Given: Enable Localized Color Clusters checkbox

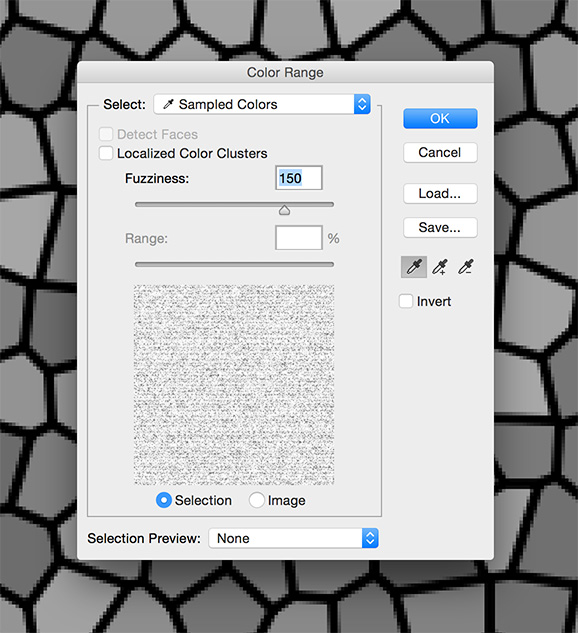Looking at the screenshot, I should coord(106,153).
